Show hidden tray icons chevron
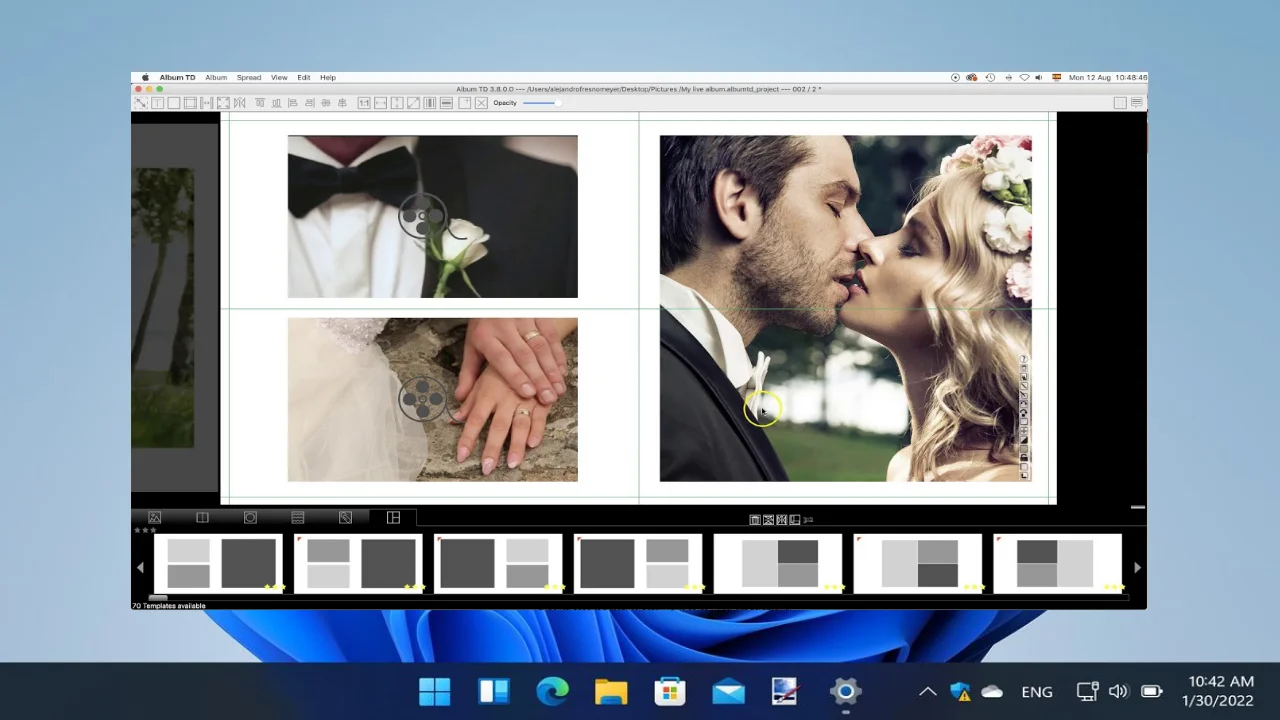Viewport: 1280px width, 720px height. pyautogui.click(x=927, y=691)
